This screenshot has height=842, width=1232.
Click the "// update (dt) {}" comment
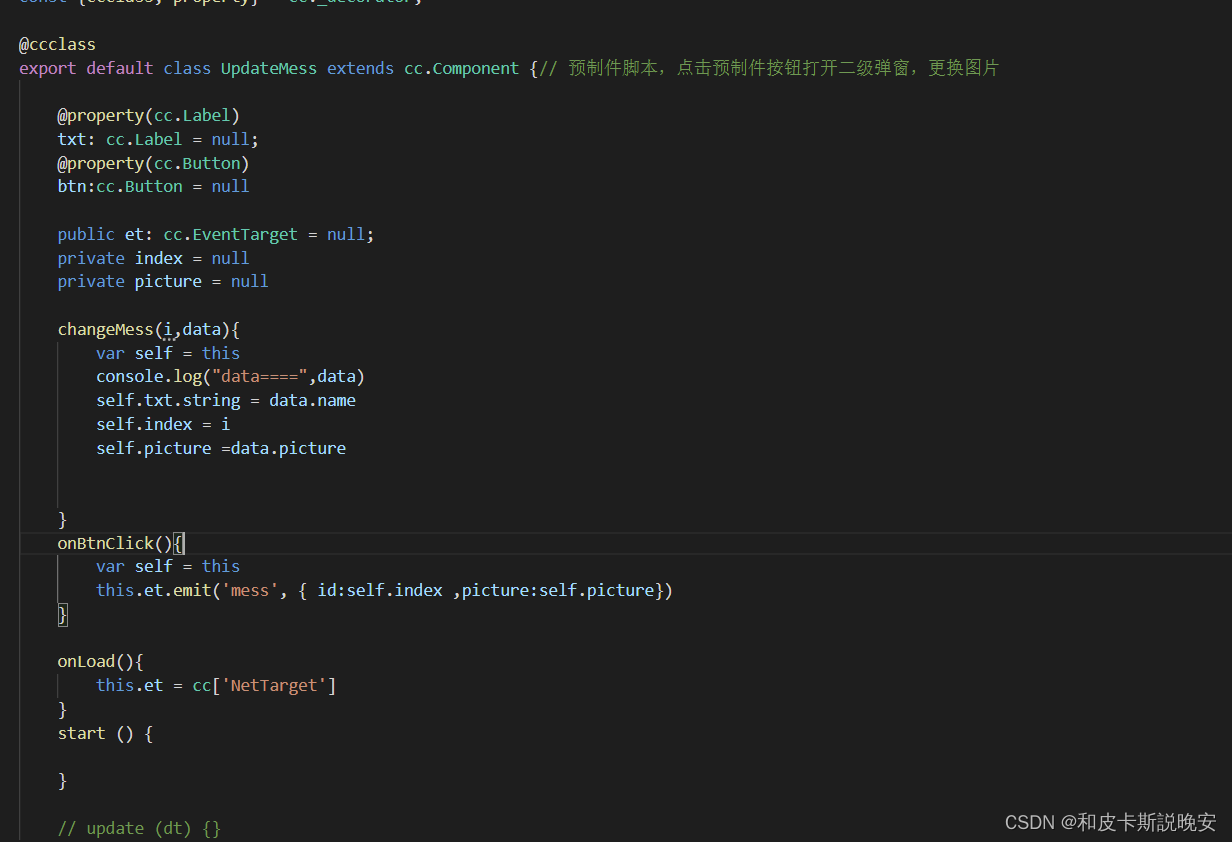pyautogui.click(x=139, y=828)
